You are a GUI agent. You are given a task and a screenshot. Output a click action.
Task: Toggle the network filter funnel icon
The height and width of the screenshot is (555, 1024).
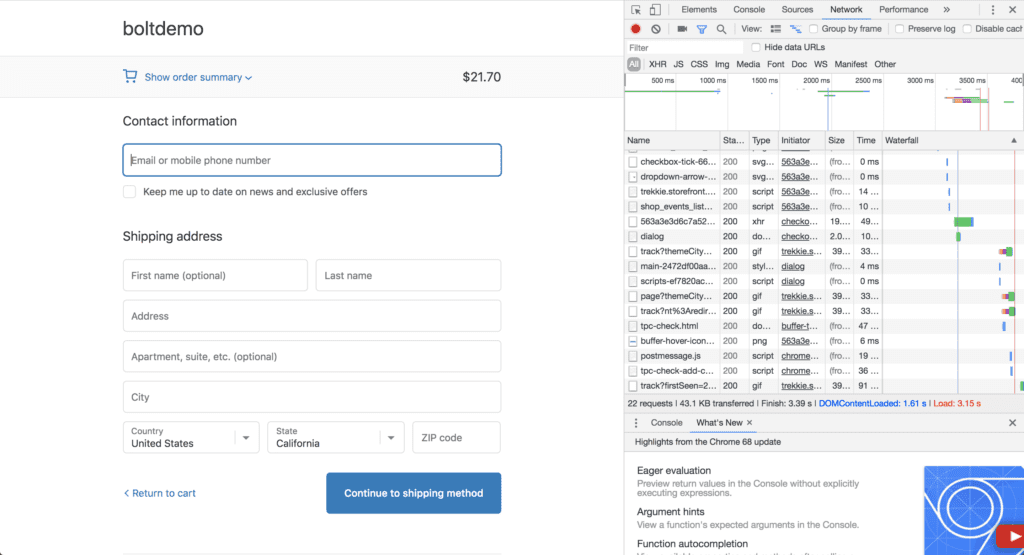[x=701, y=29]
